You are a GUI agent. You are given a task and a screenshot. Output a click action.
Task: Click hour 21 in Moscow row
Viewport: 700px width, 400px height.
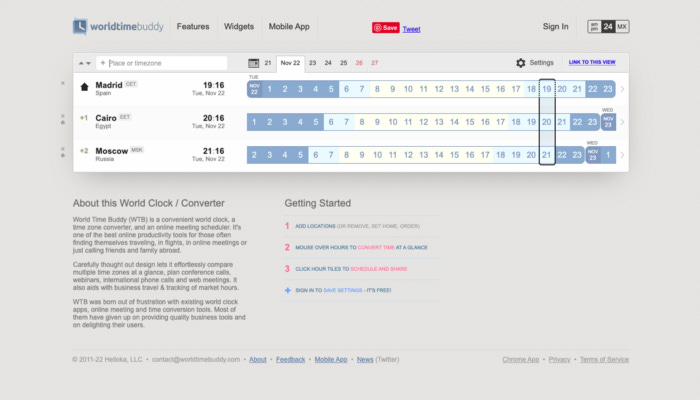tap(547, 155)
